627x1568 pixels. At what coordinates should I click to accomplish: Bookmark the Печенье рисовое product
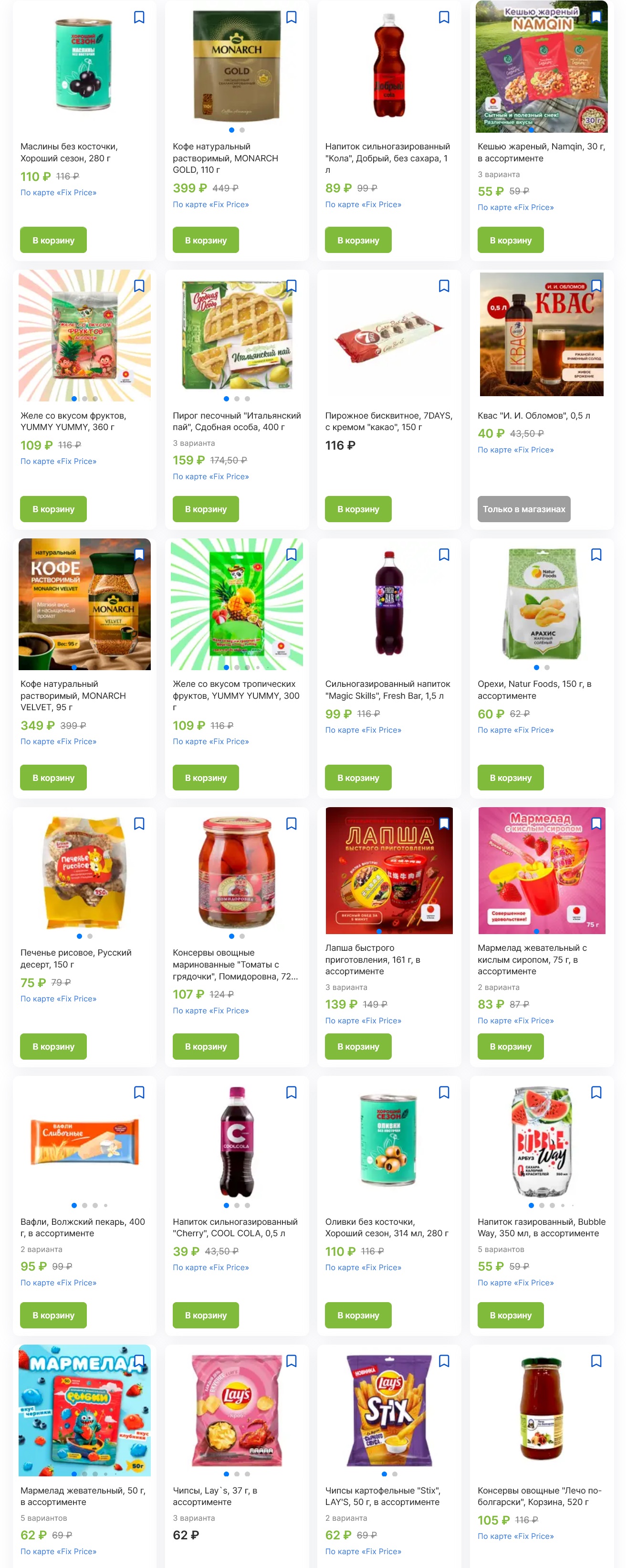pyautogui.click(x=139, y=823)
